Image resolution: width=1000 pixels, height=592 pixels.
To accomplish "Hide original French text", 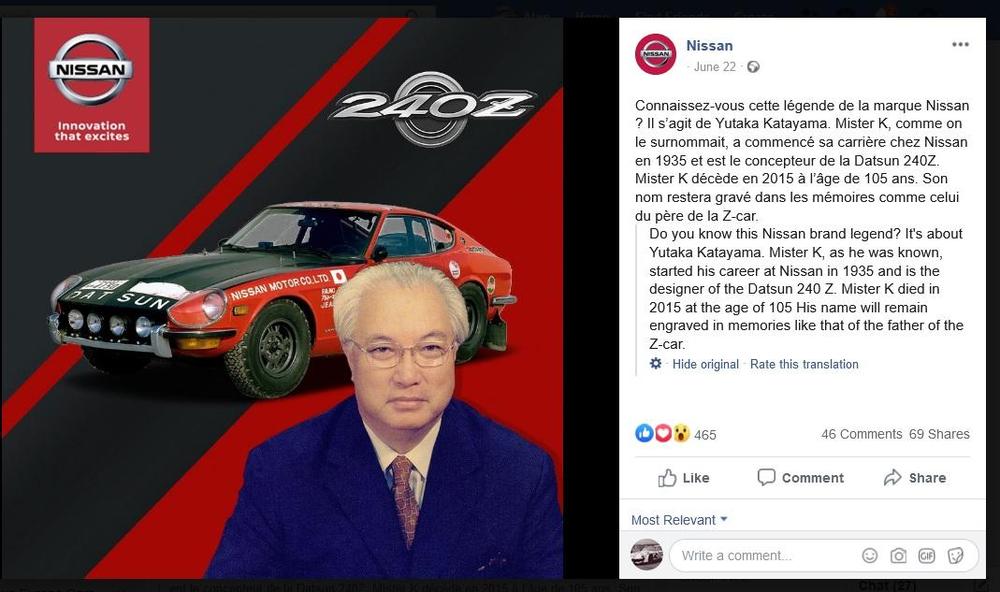I will [705, 364].
